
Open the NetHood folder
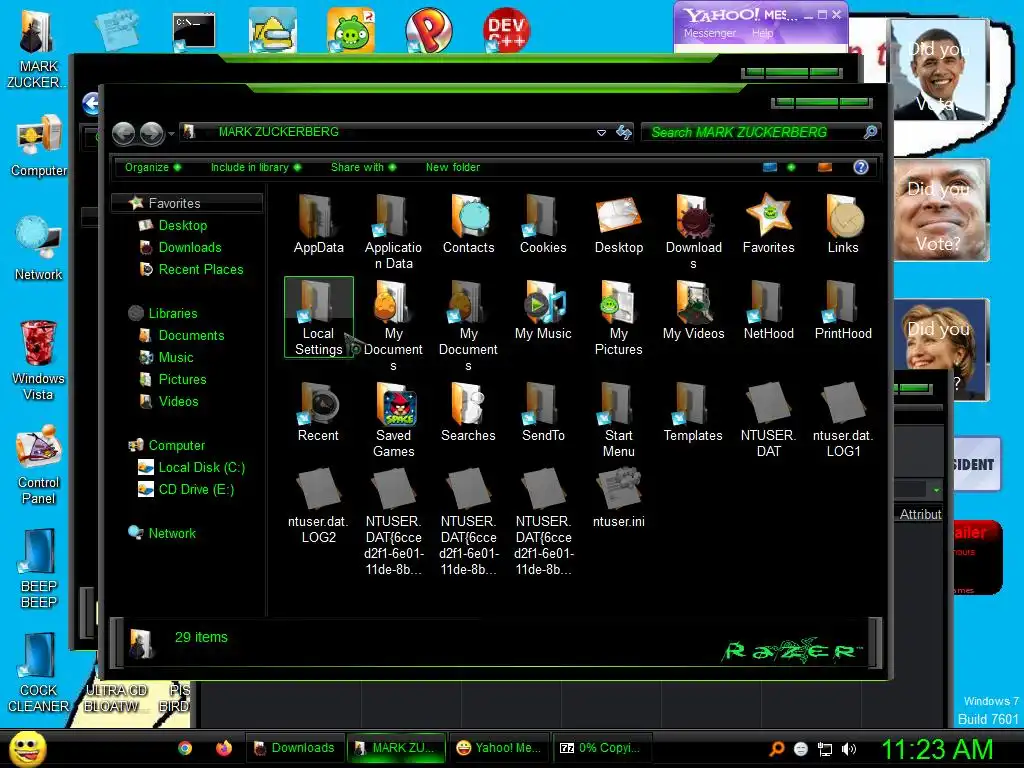click(769, 310)
